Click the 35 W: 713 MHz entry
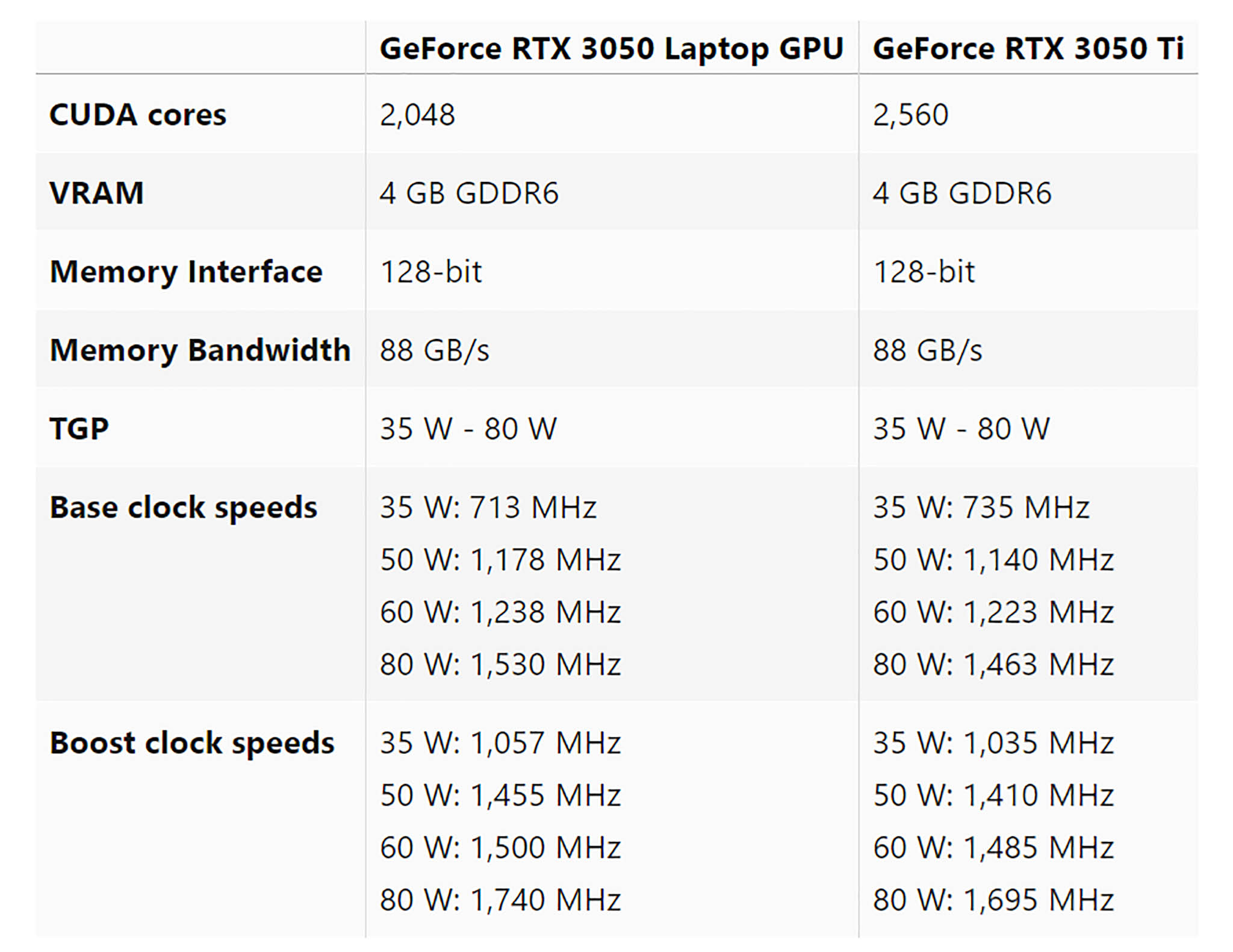The height and width of the screenshot is (952, 1233). coord(488,507)
